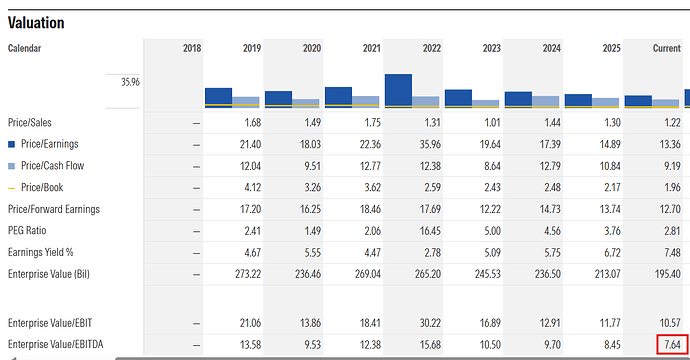Viewport: 690px width, 360px height.
Task: Click the 2023 column header
Action: point(492,48)
